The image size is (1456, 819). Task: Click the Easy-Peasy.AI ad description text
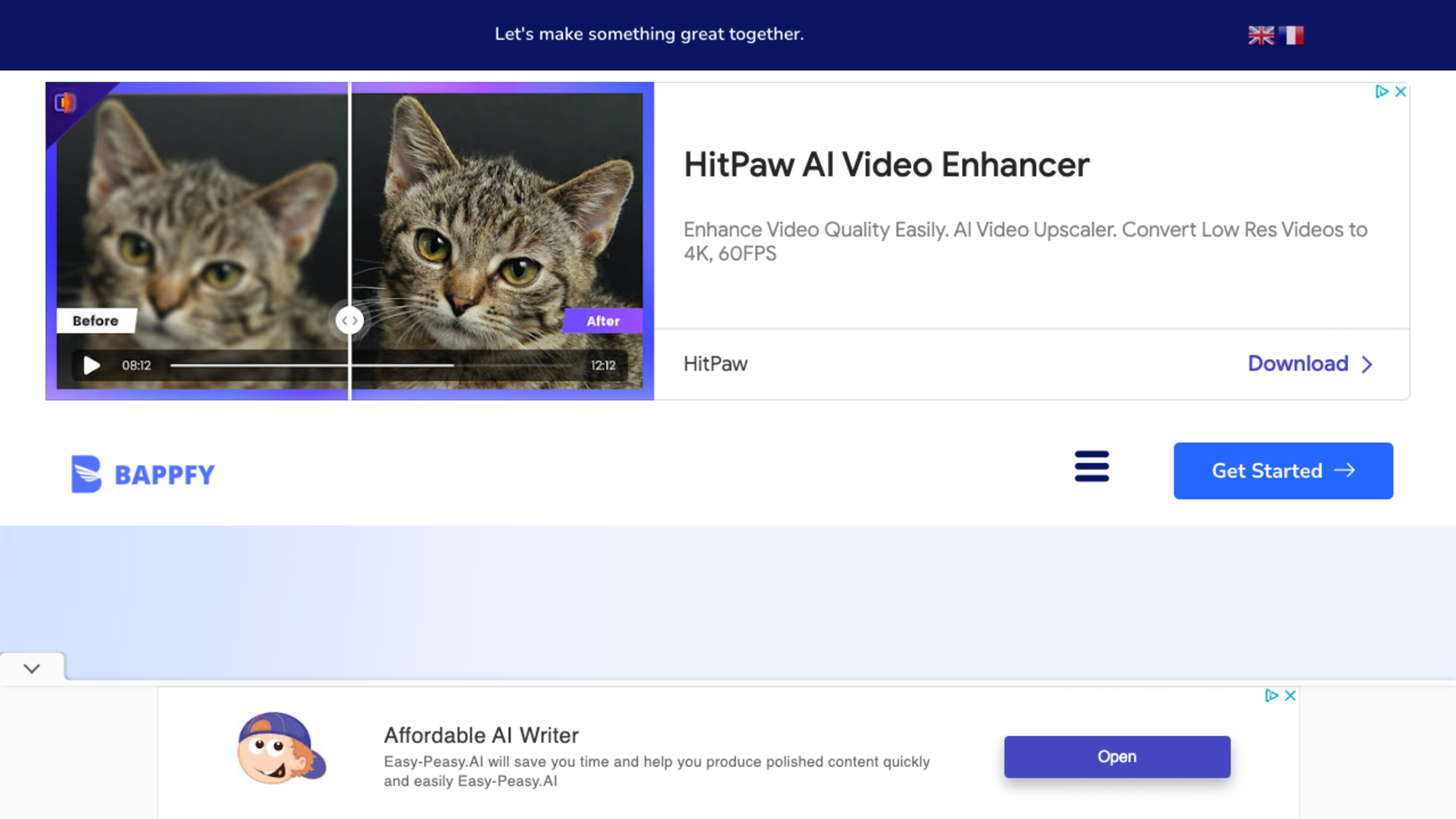(x=657, y=771)
